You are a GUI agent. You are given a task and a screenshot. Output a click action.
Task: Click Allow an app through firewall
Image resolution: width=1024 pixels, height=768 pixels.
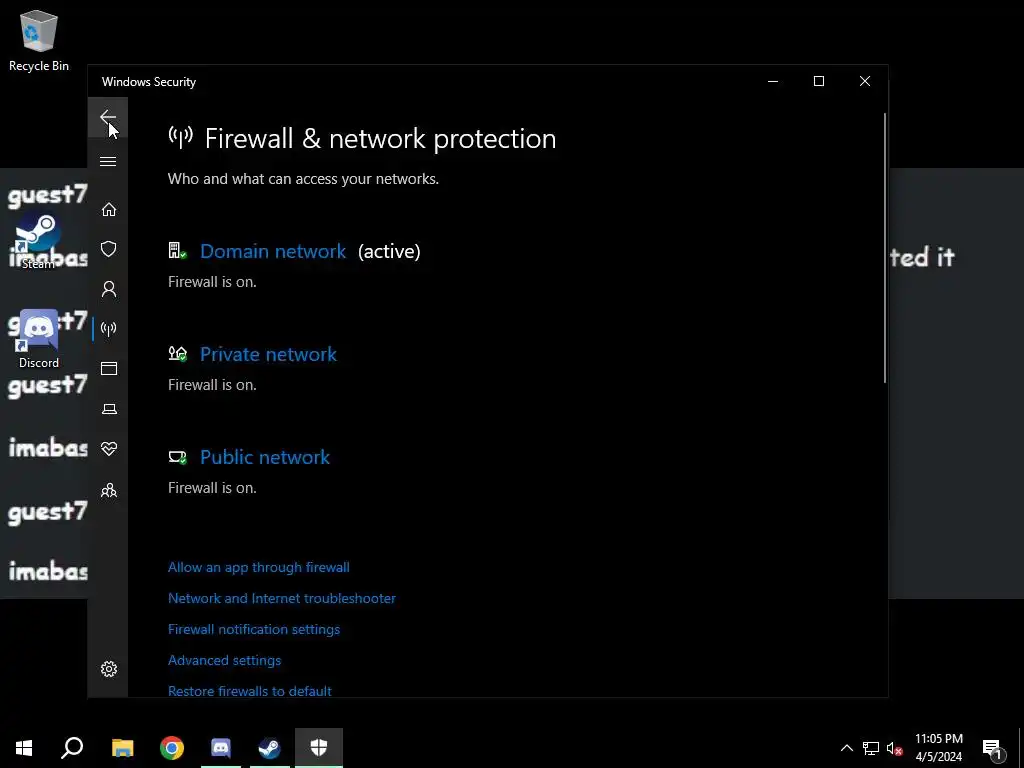258,567
